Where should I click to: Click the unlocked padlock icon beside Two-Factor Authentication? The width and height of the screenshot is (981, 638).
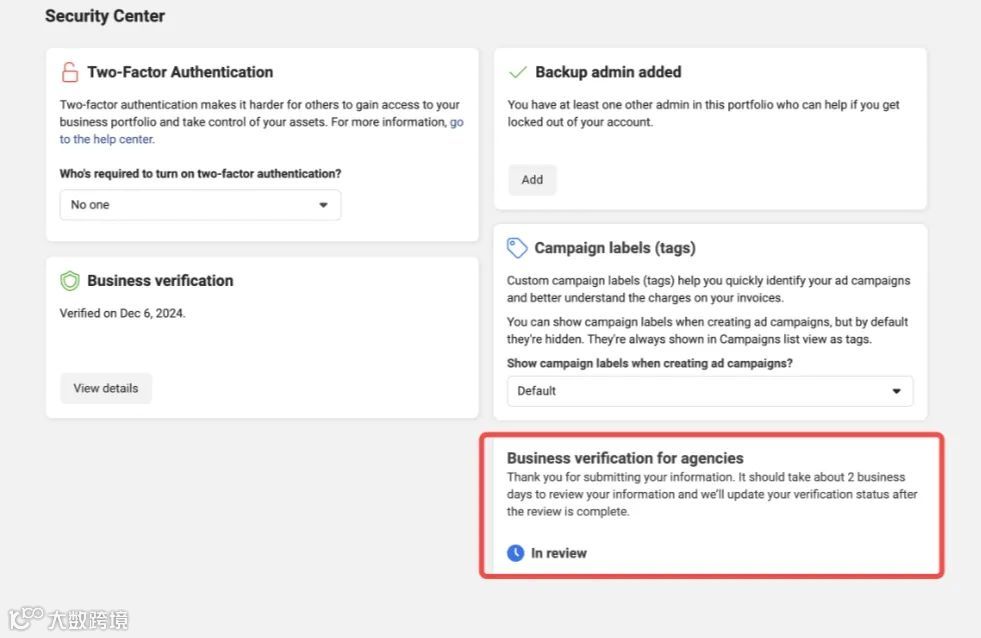pos(70,72)
